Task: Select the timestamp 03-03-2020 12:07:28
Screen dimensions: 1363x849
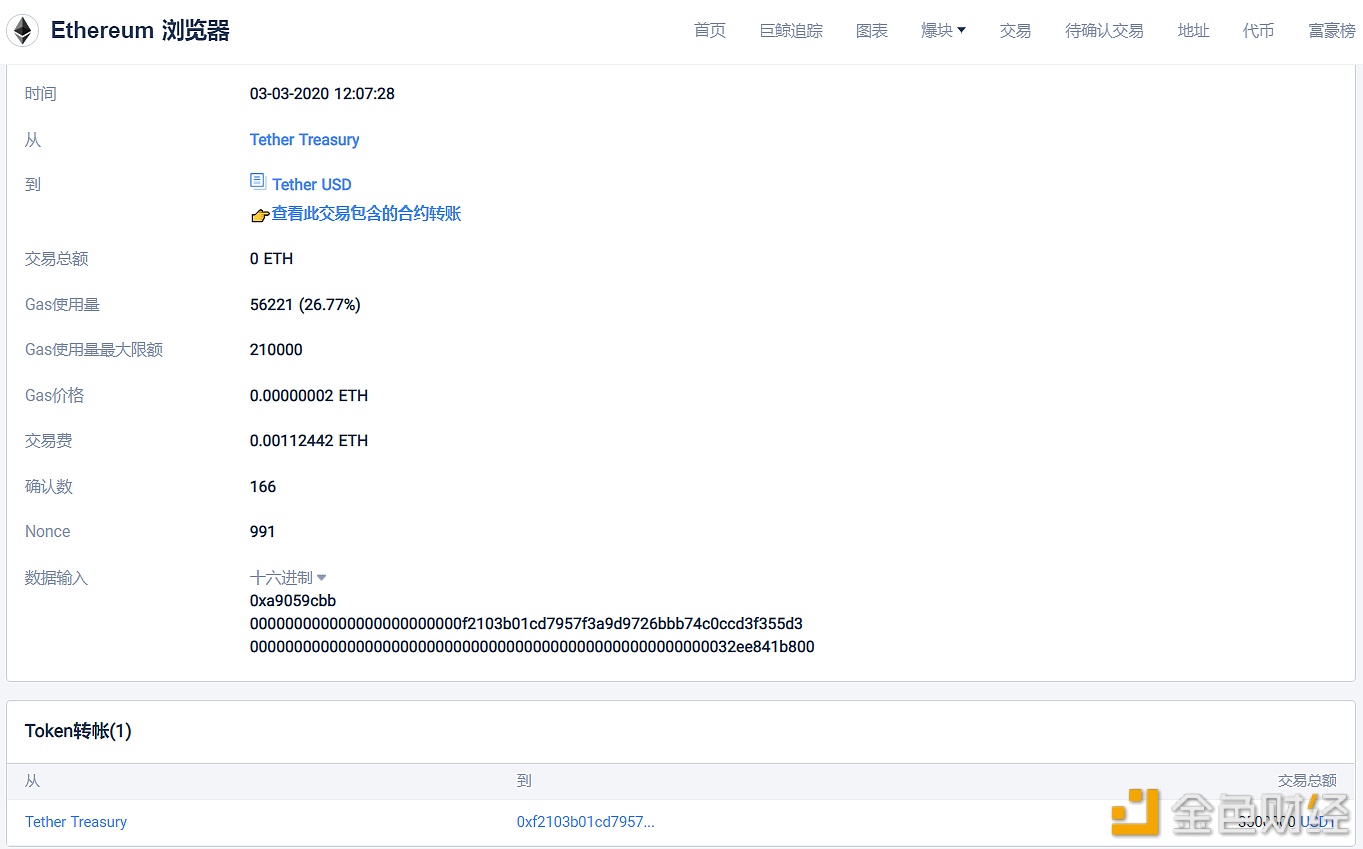Action: pyautogui.click(x=322, y=94)
